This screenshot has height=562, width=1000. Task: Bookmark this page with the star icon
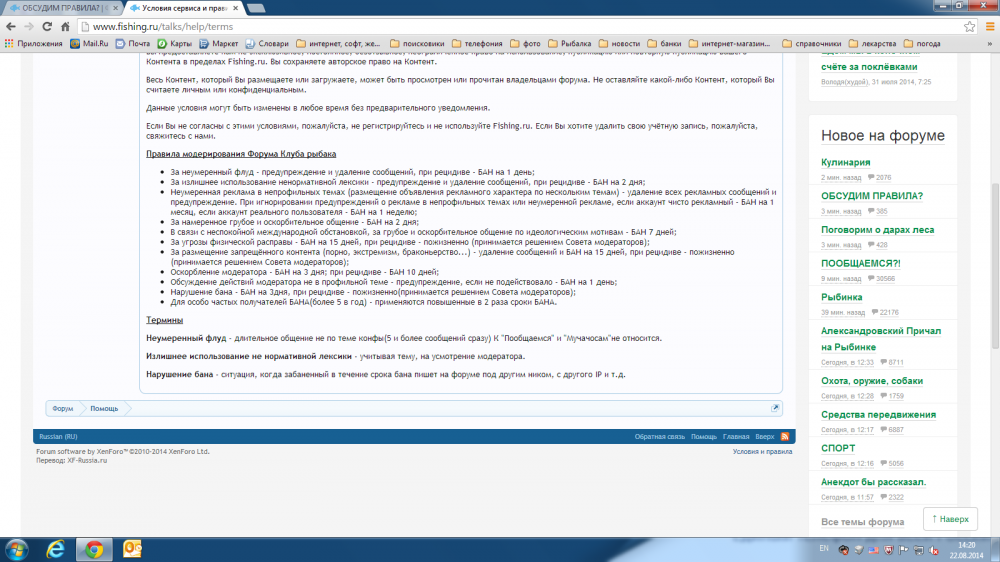[969, 27]
